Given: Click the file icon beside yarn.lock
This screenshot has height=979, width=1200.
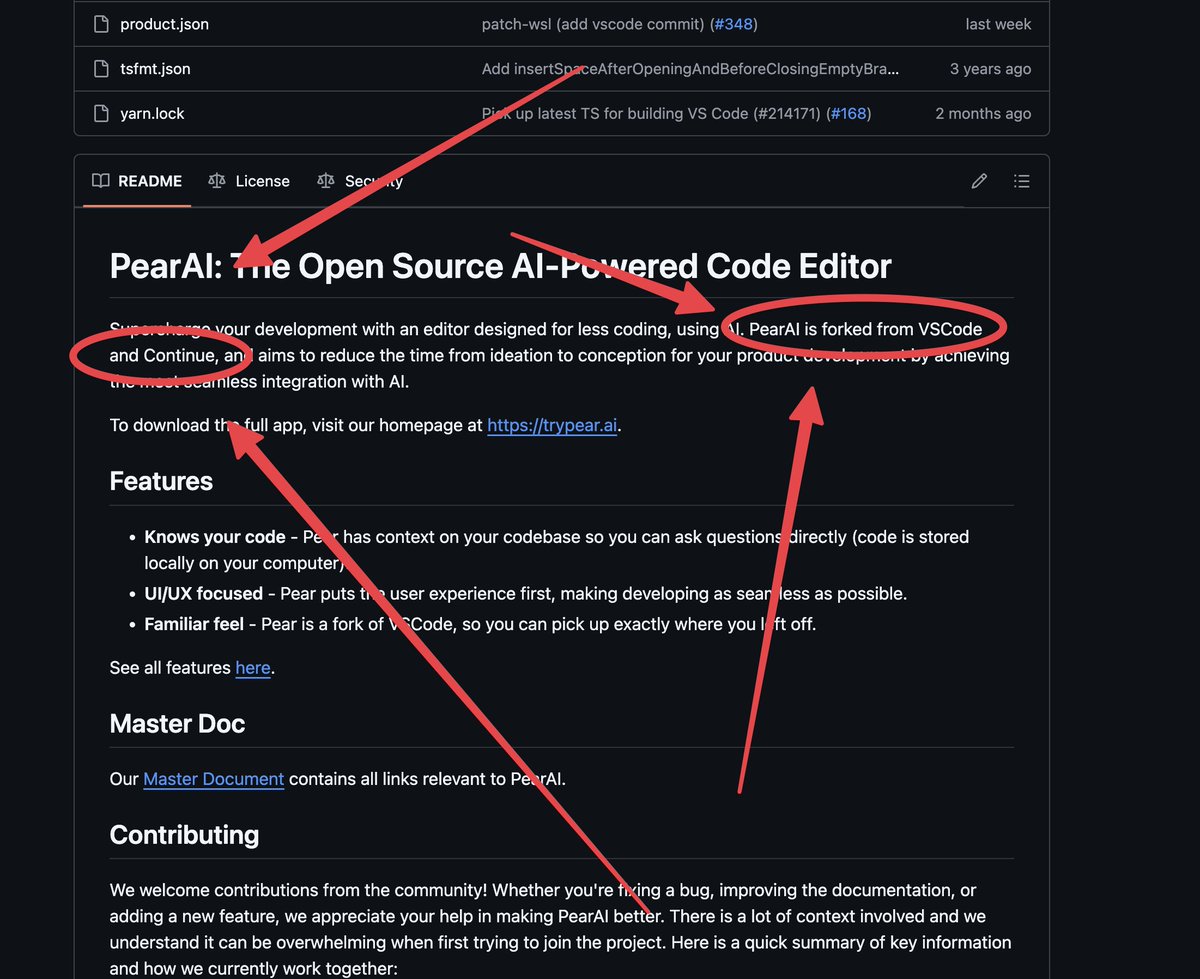Looking at the screenshot, I should [x=100, y=114].
